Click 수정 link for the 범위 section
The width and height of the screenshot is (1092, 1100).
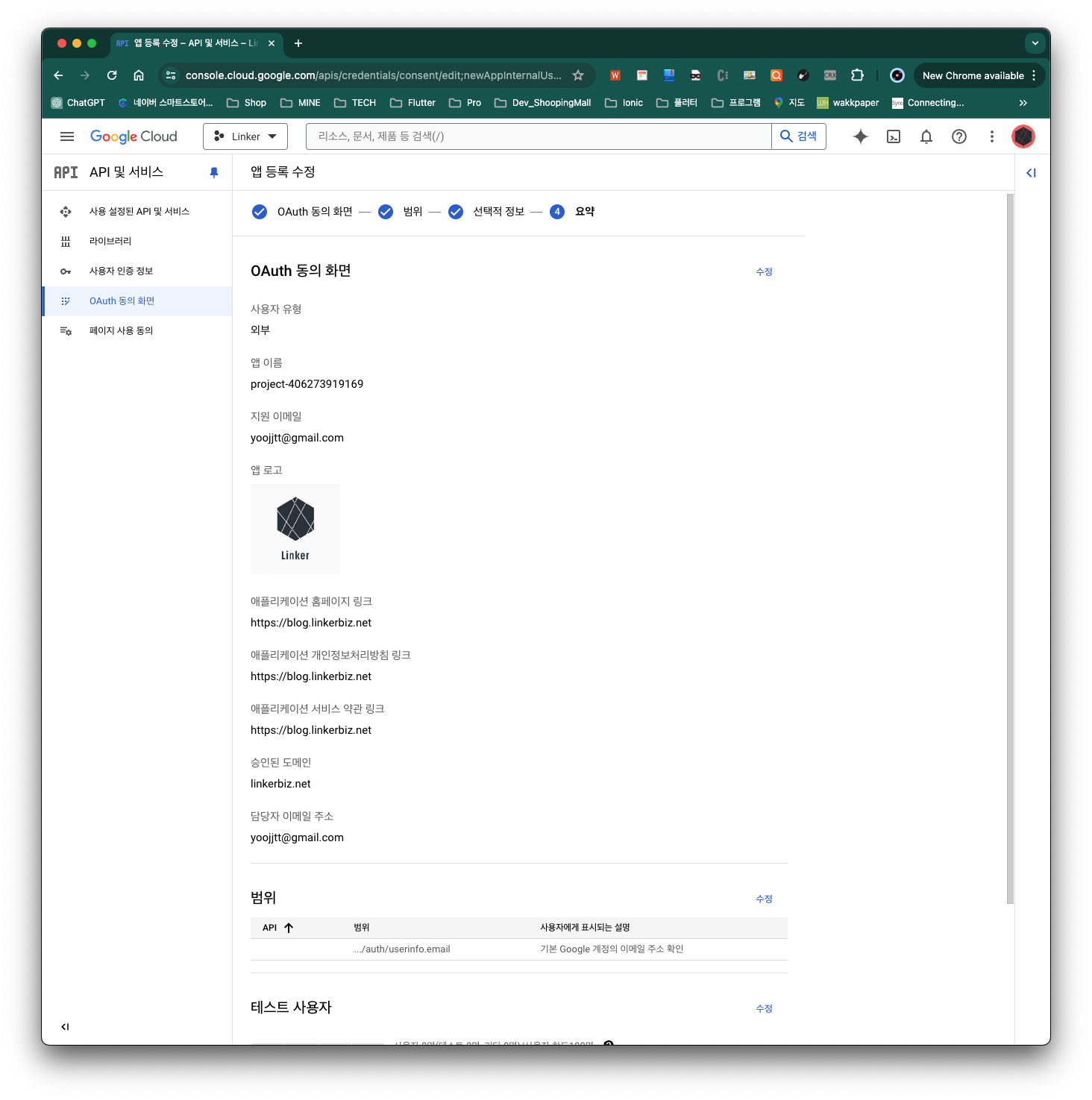coord(764,899)
